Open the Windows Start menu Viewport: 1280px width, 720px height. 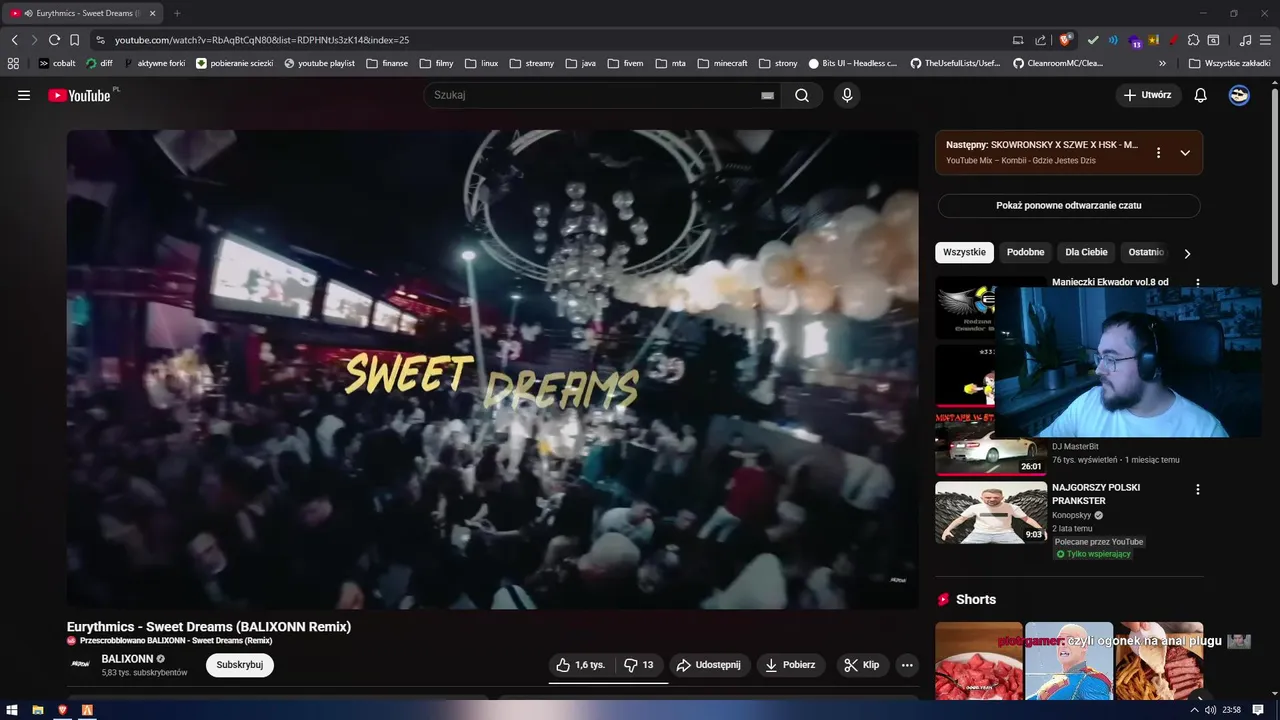12,710
